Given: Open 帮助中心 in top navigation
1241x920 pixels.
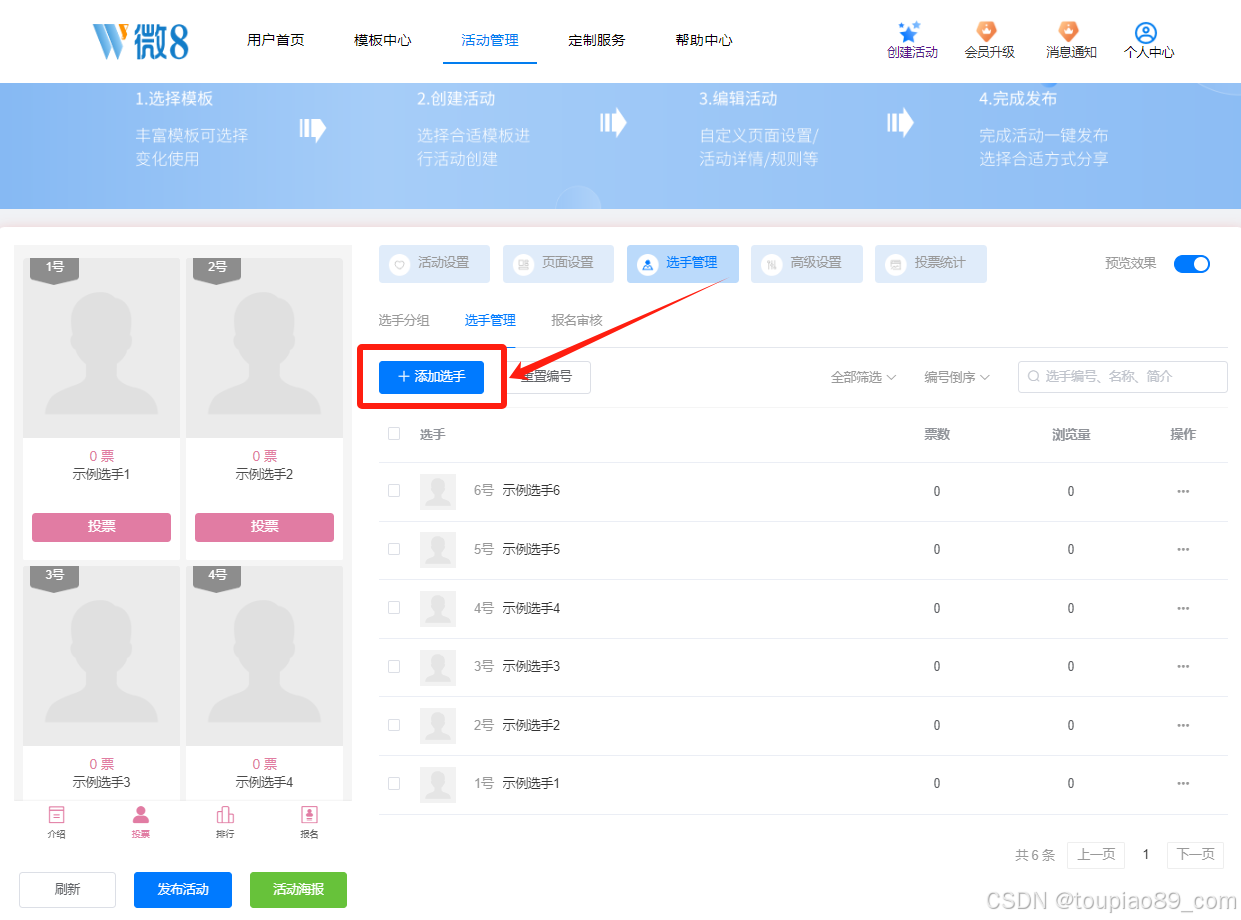Looking at the screenshot, I should click(704, 41).
